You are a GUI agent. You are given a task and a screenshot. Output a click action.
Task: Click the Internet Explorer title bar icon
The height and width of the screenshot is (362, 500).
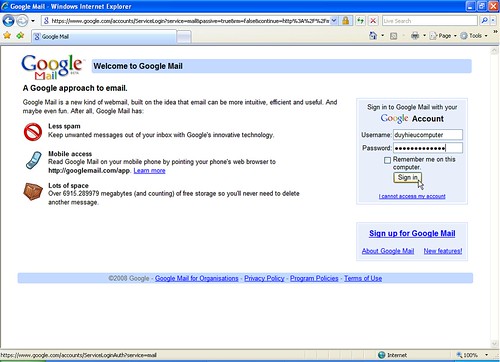pyautogui.click(x=5, y=6)
